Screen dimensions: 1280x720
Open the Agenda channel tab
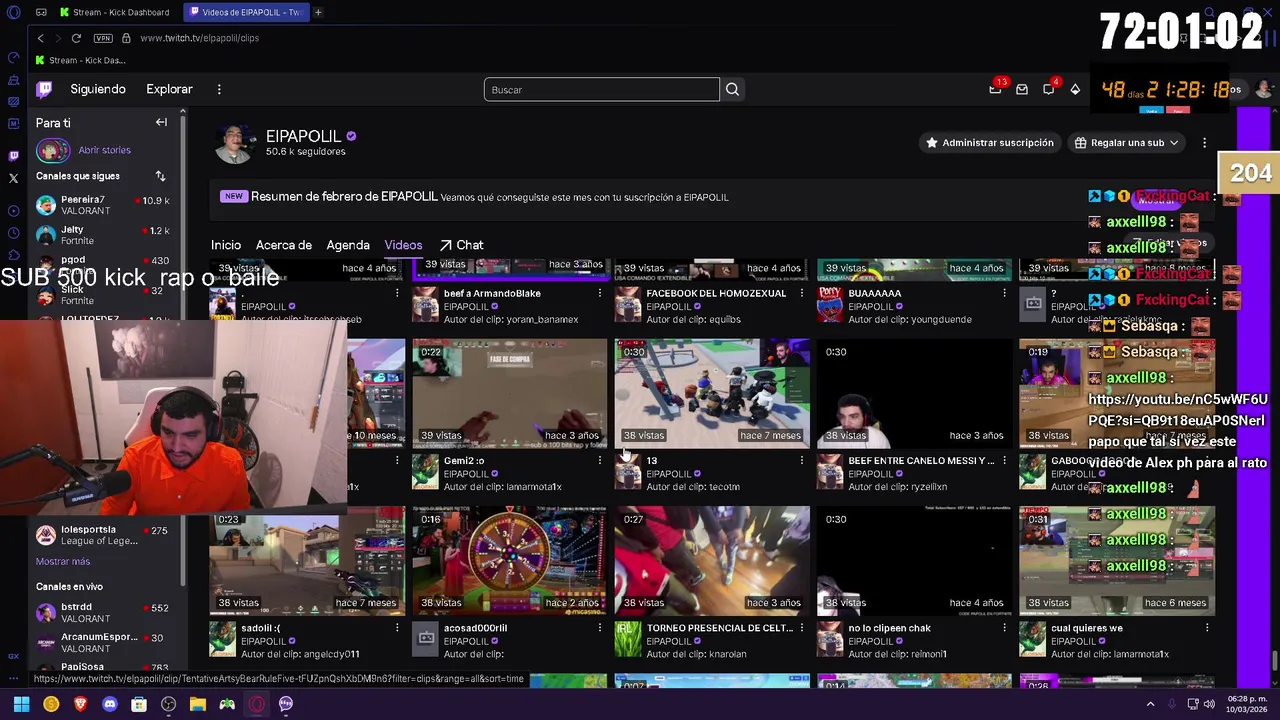(348, 245)
